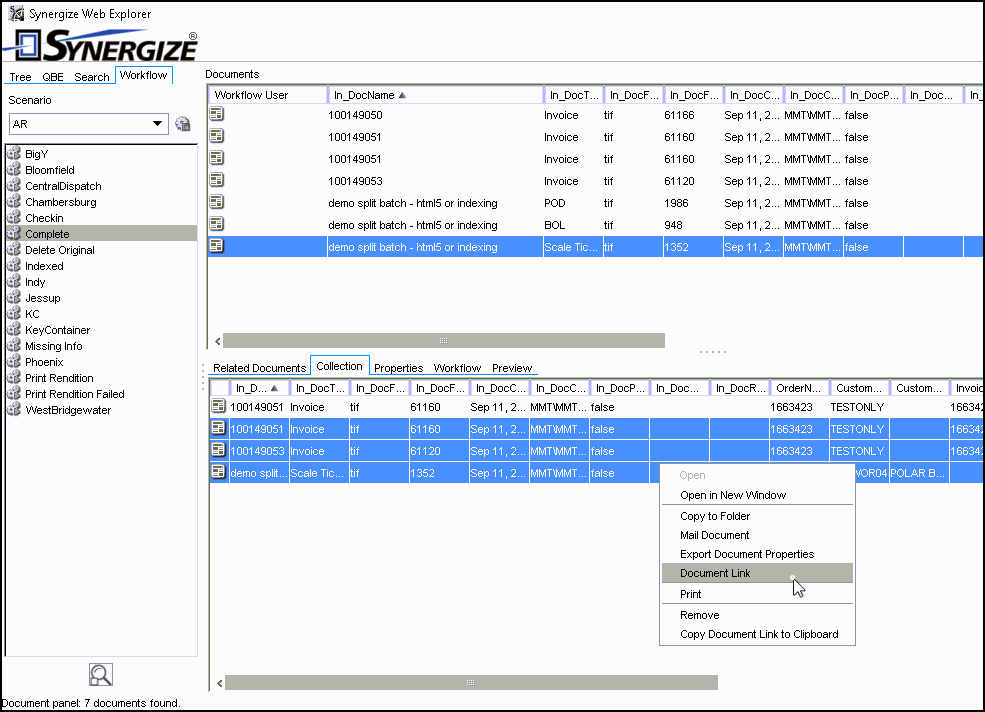Click the Checkin workflow queue icon
This screenshot has width=985, height=712.
pyautogui.click(x=14, y=217)
